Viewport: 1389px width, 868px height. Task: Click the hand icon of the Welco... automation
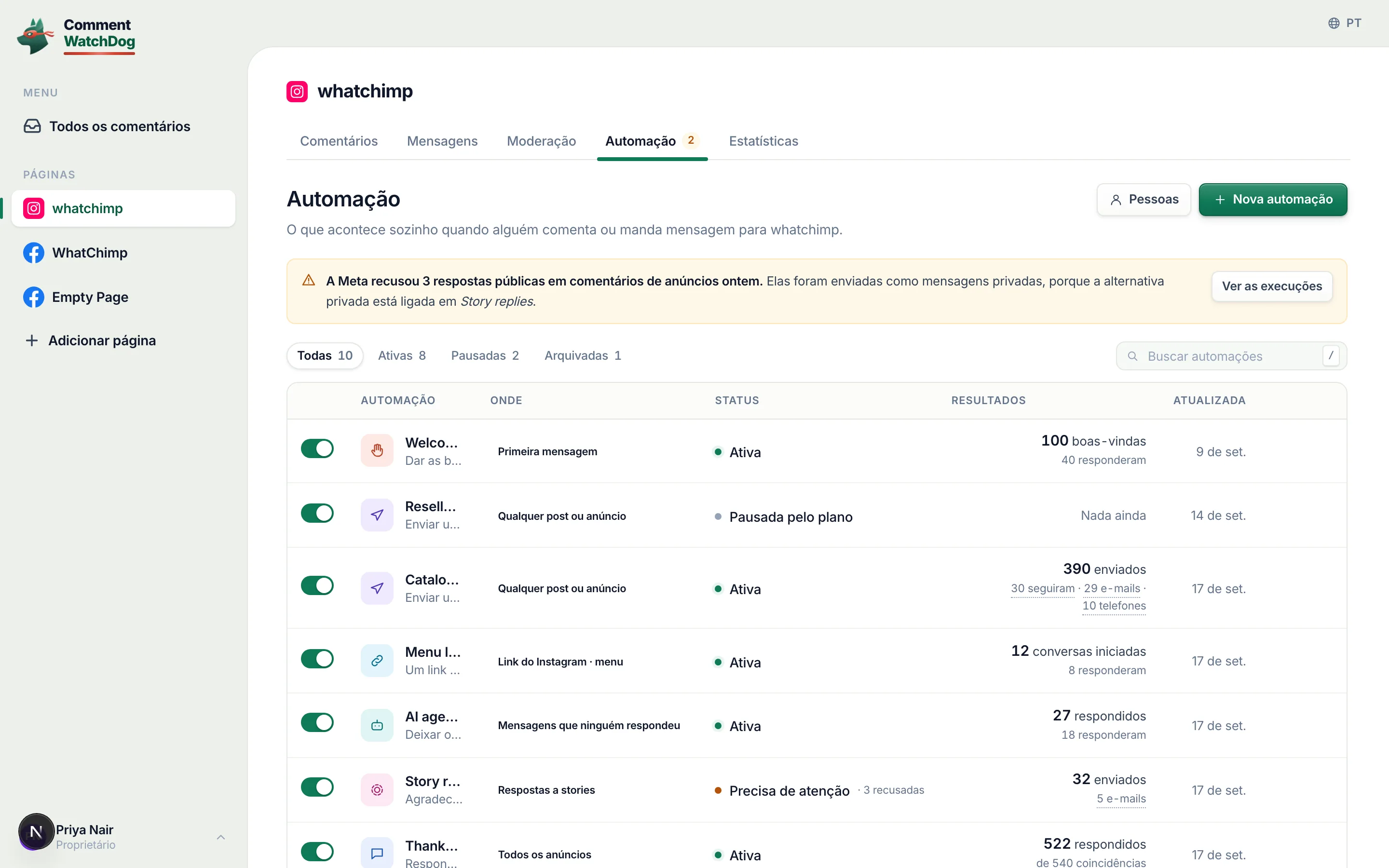(x=377, y=451)
